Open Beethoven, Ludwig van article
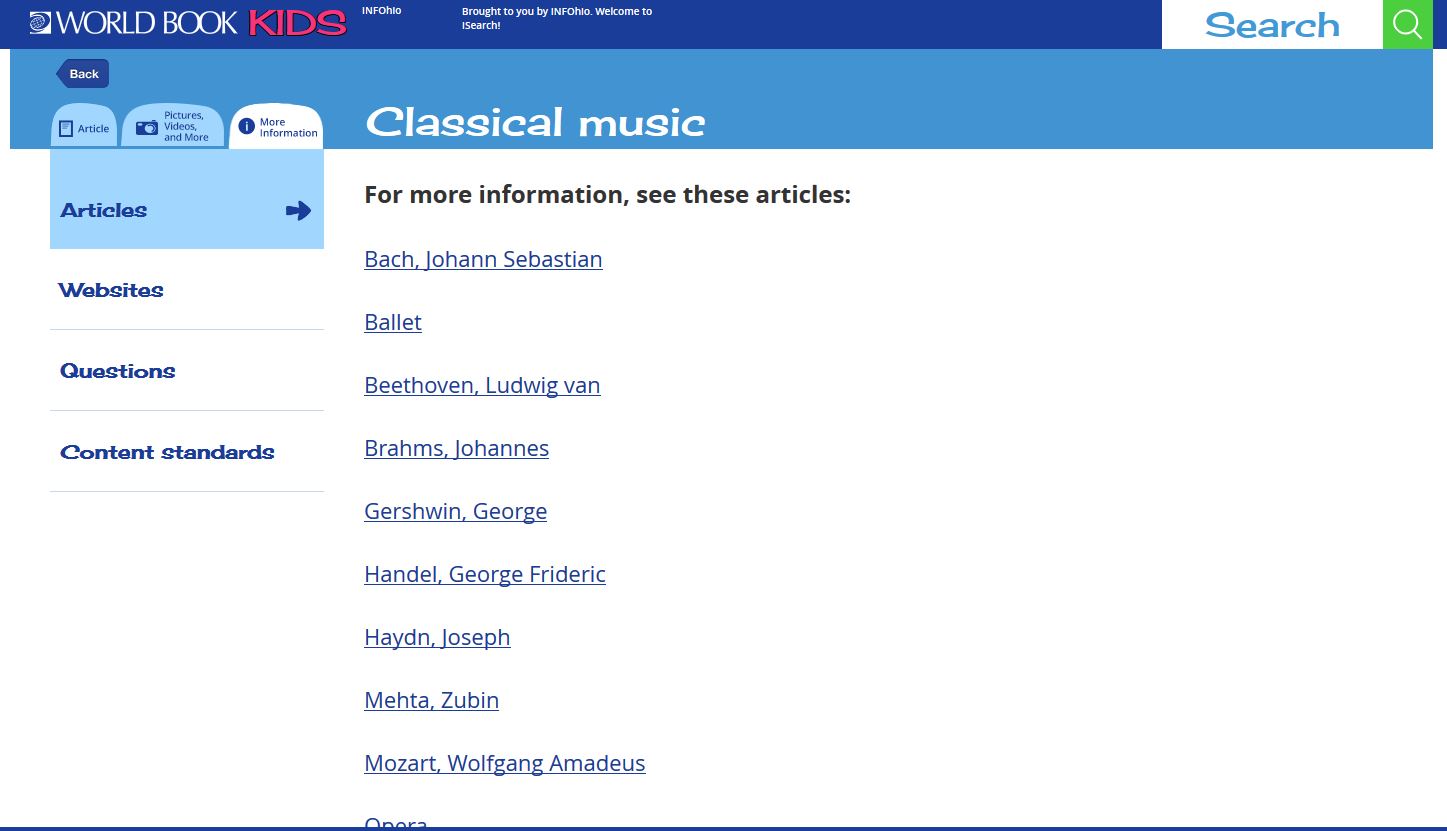Screen dimensions: 1447x831 coord(482,385)
